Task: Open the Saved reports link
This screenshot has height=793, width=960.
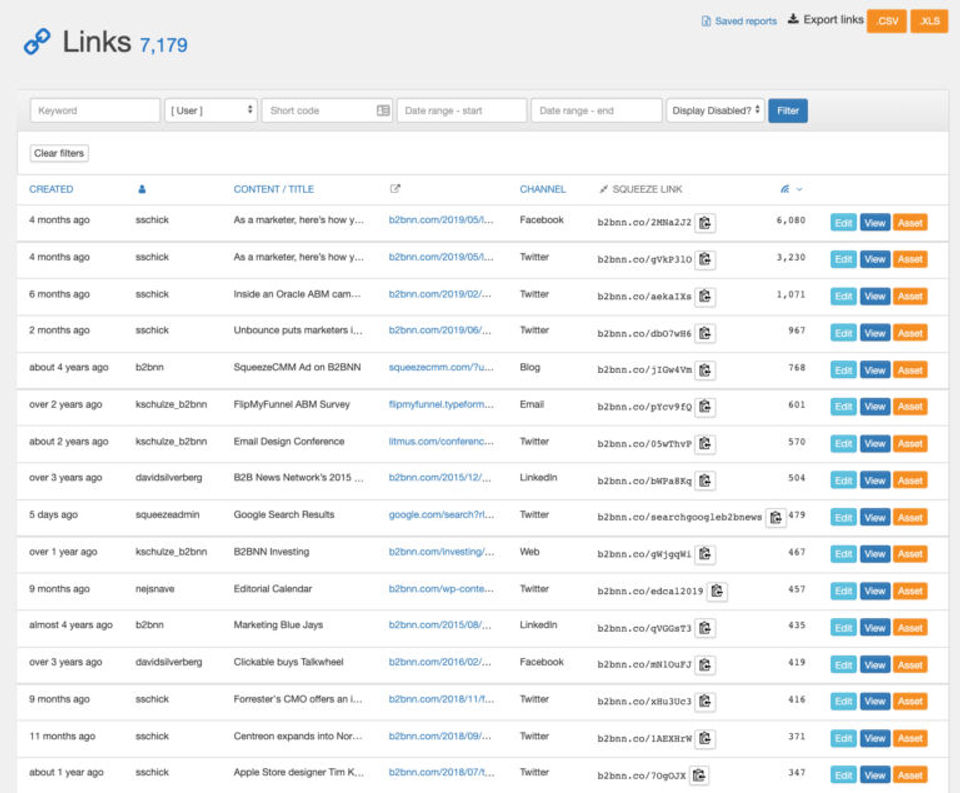Action: pyautogui.click(x=739, y=21)
